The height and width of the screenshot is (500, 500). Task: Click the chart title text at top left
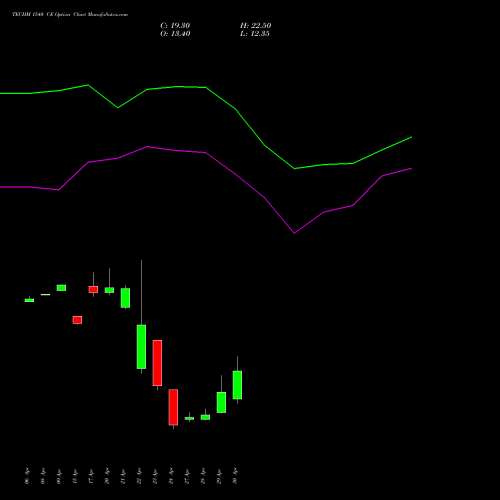point(70,15)
